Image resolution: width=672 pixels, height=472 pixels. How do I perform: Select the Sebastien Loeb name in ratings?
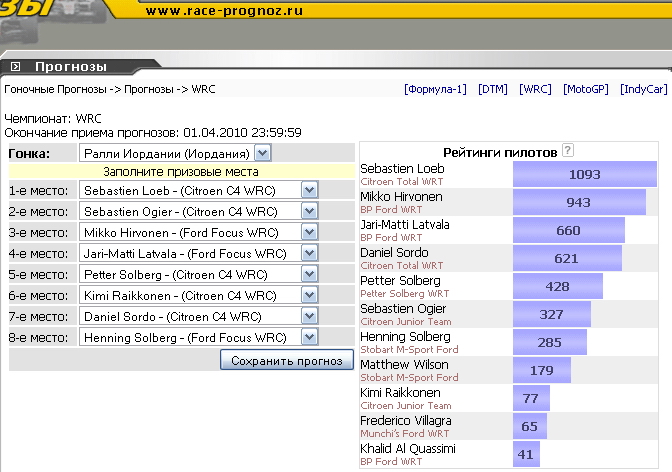point(402,168)
